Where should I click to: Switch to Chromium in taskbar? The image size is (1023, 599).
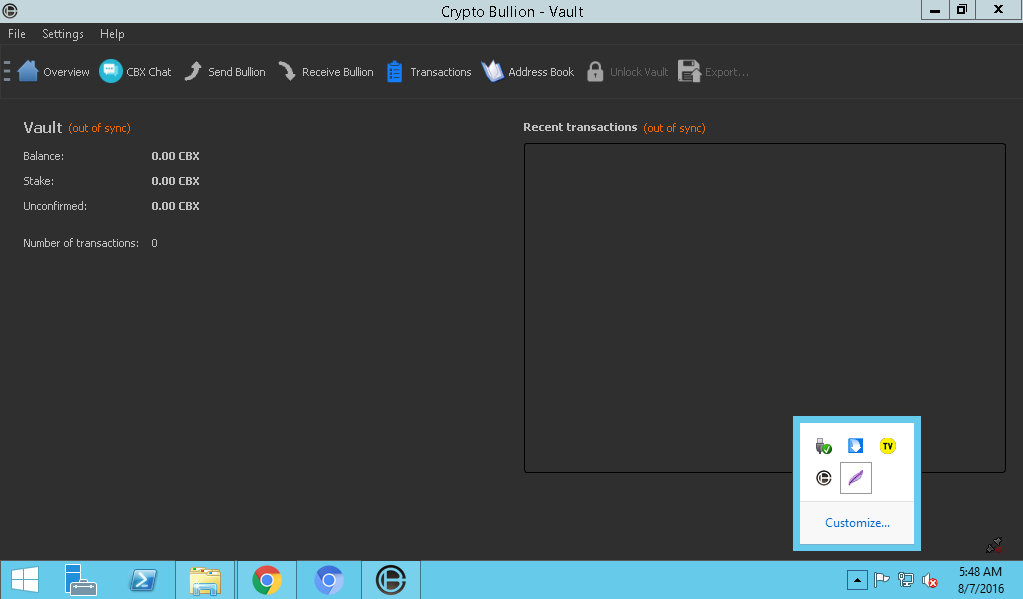tap(329, 580)
